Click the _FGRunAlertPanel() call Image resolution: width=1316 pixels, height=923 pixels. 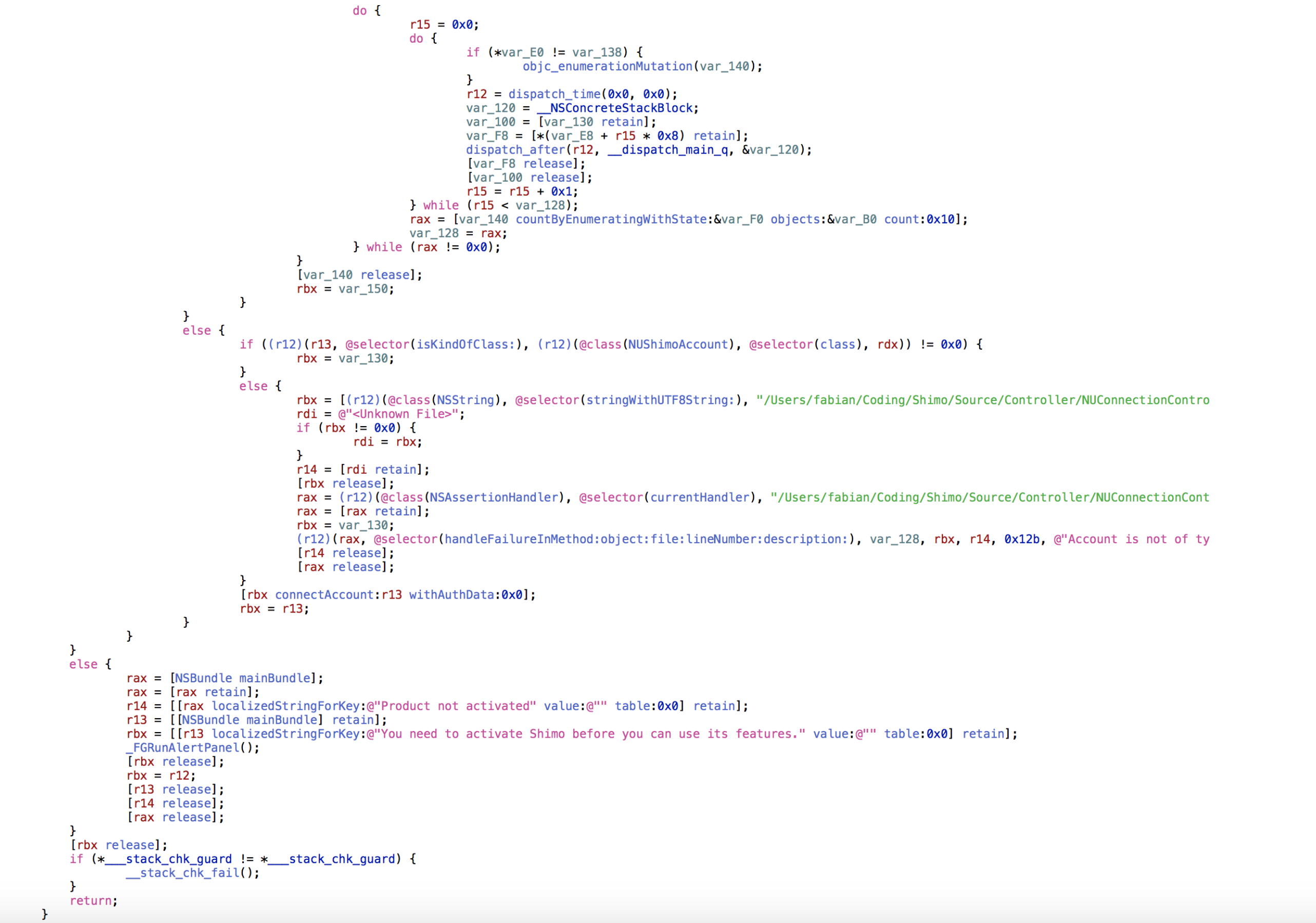tap(192, 747)
